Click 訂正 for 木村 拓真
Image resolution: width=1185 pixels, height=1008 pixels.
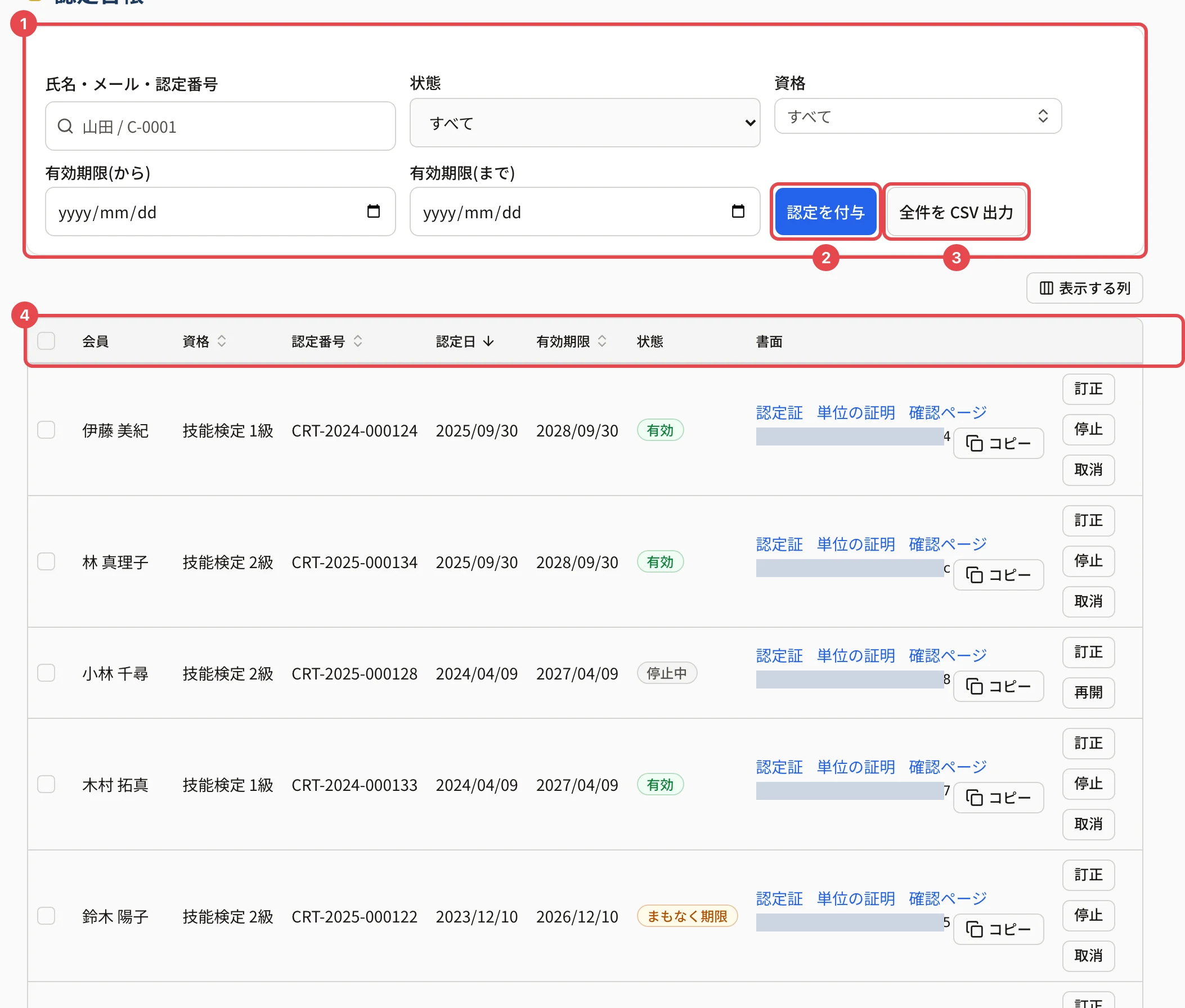tap(1088, 744)
